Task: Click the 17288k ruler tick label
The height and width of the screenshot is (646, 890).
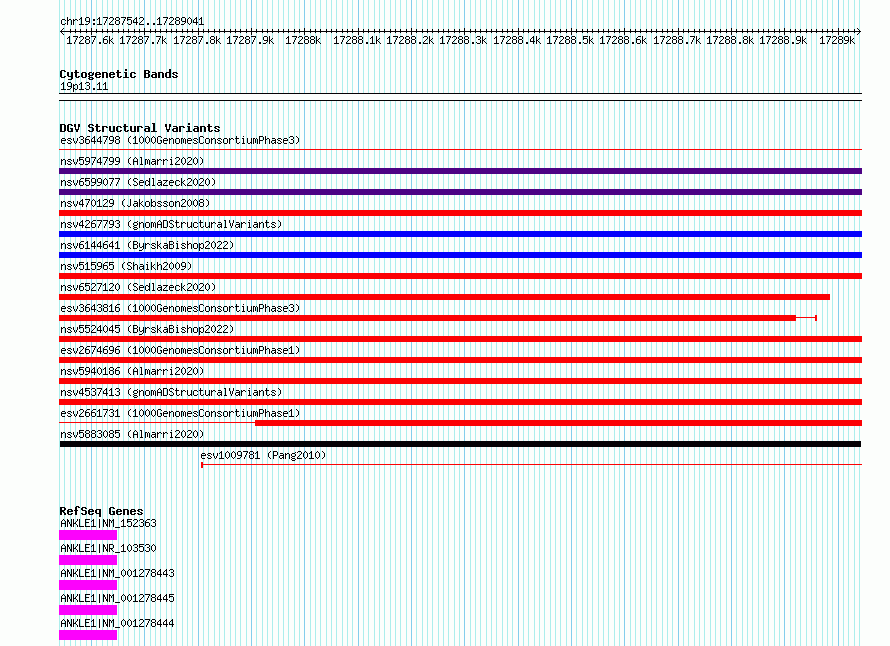Action: point(303,40)
